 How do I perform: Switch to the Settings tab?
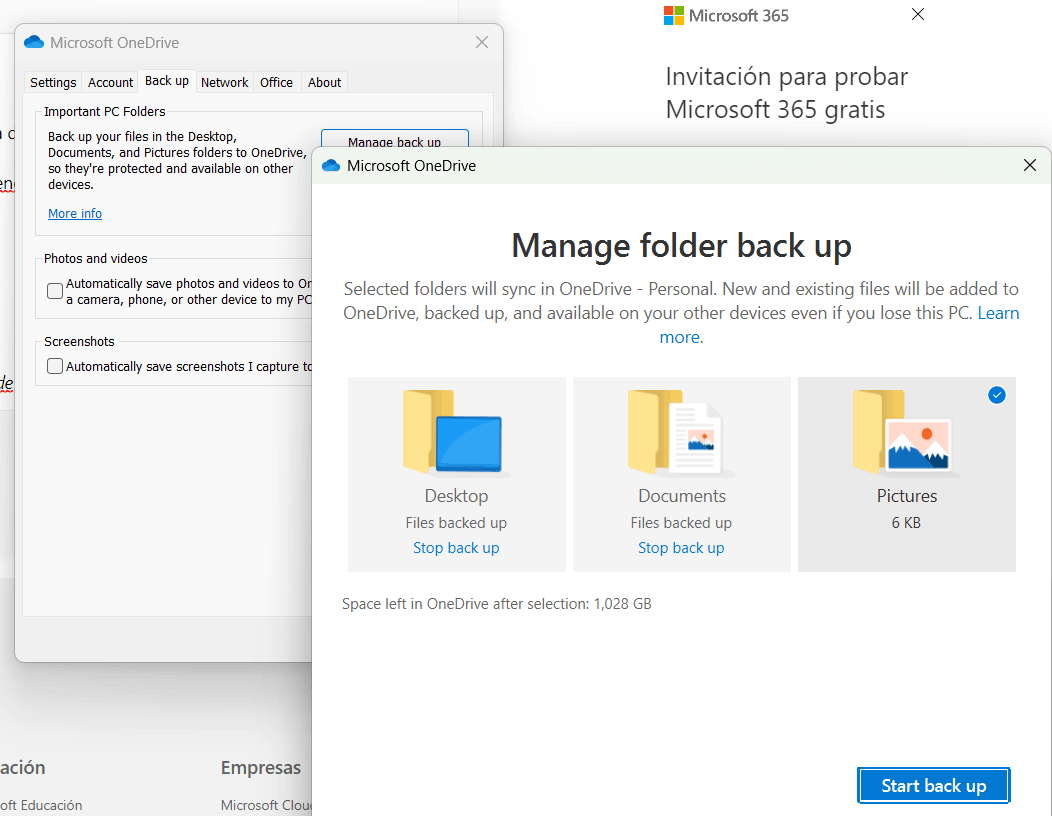pos(53,83)
